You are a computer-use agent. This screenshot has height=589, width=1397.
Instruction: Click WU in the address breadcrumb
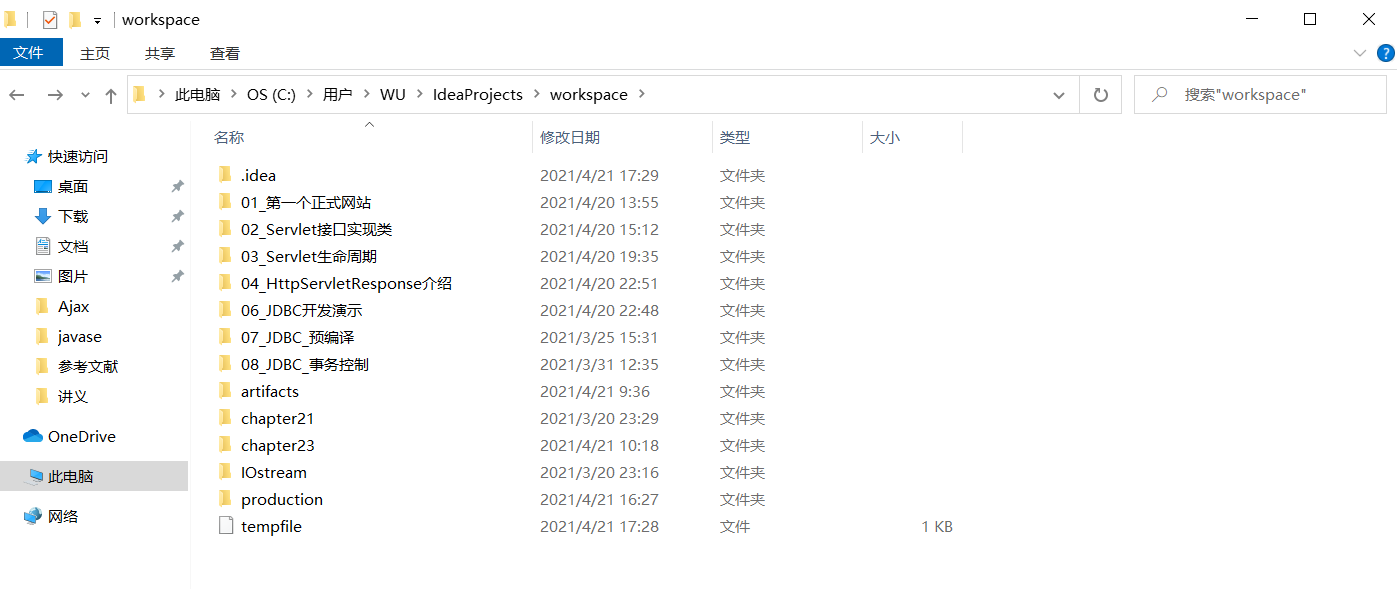point(392,95)
